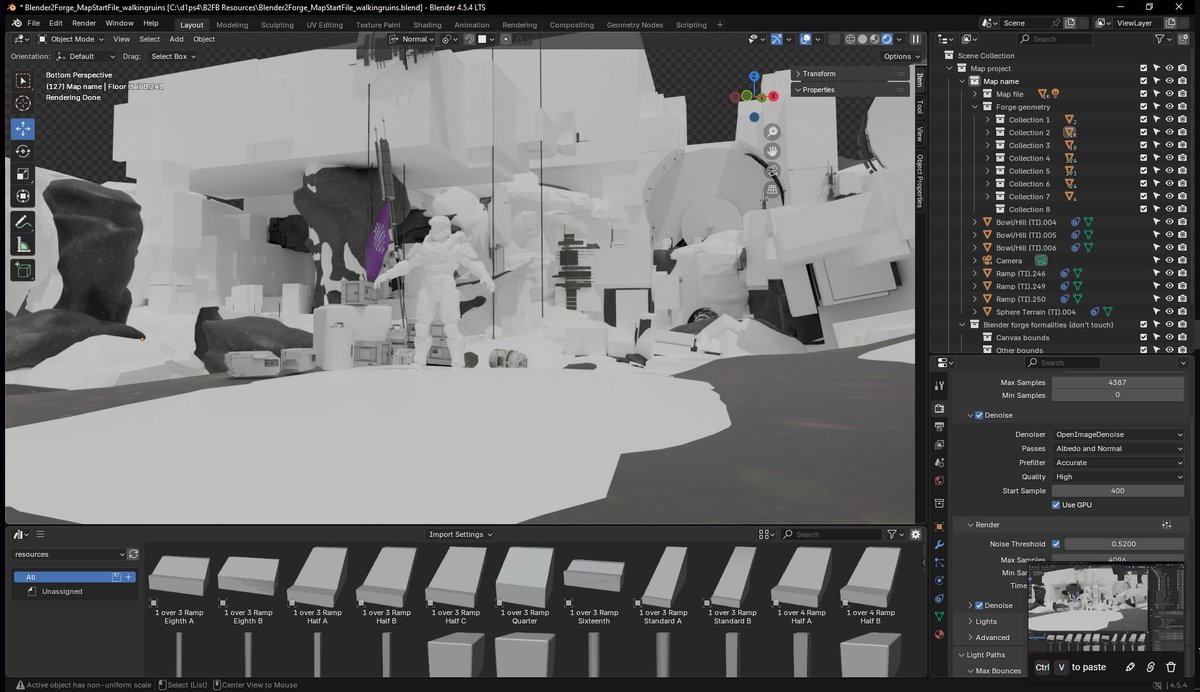This screenshot has height=692, width=1200.
Task: Select the Select Box tool in viewport toolbar
Action: point(23,81)
